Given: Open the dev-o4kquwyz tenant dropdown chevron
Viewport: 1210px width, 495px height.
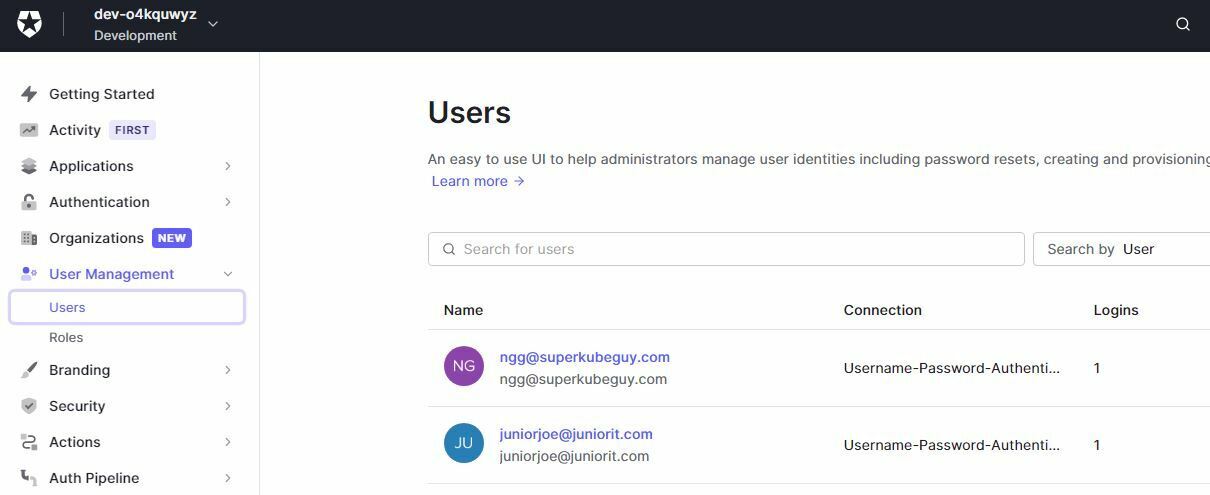Looking at the screenshot, I should [x=213, y=24].
